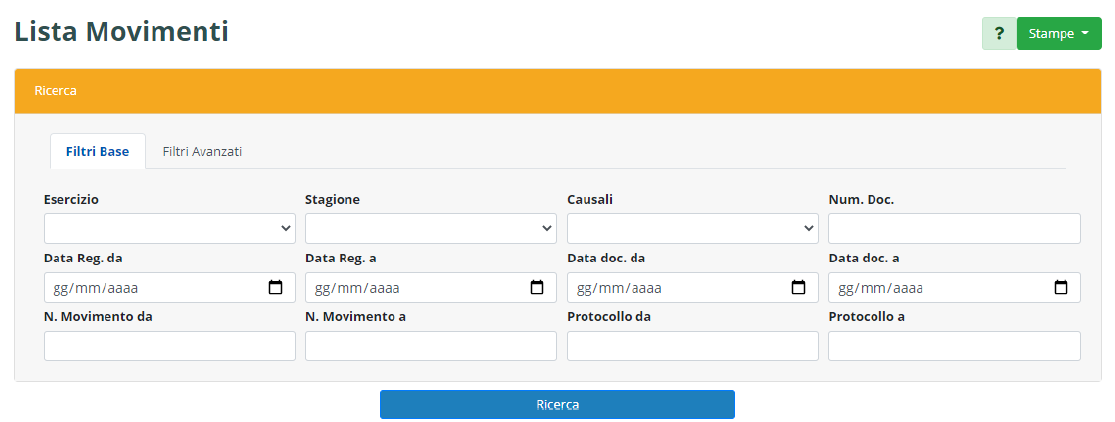
Task: Expand the Stampe dropdown menu
Action: click(x=1059, y=33)
